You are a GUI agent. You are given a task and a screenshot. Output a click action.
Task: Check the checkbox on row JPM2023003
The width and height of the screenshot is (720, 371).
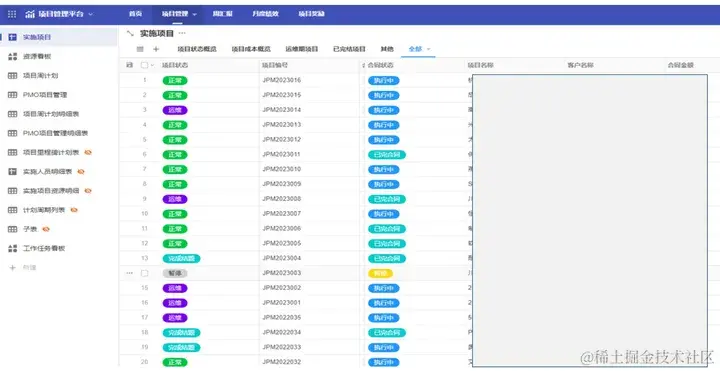click(145, 273)
